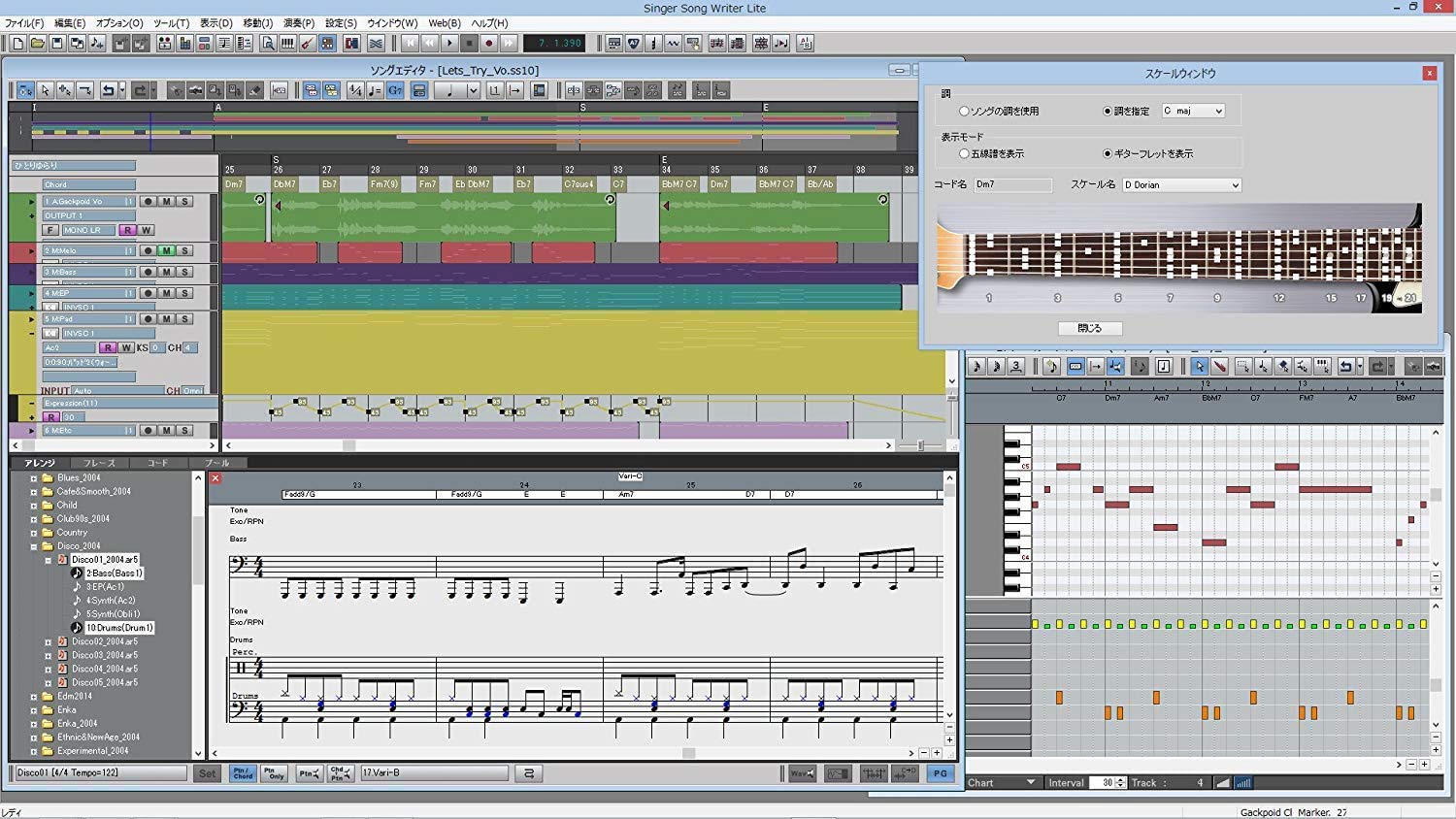Click the G7 chord icon in toolbar
The width and height of the screenshot is (1456, 819).
(x=395, y=90)
